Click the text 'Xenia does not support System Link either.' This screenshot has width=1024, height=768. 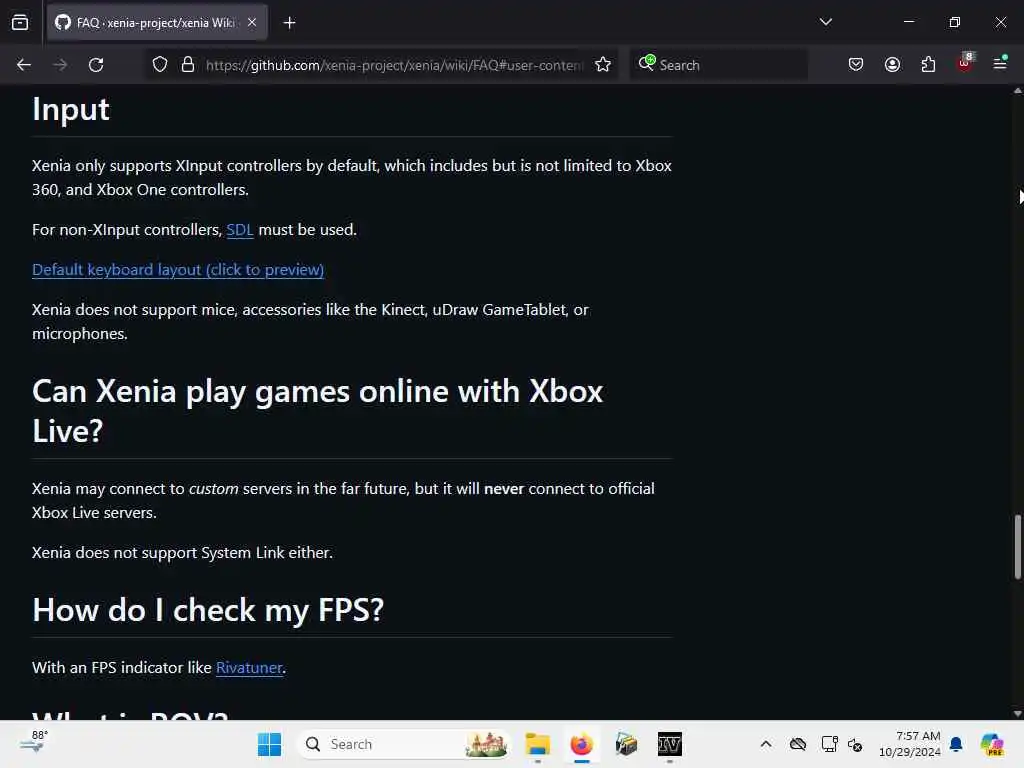pos(182,553)
